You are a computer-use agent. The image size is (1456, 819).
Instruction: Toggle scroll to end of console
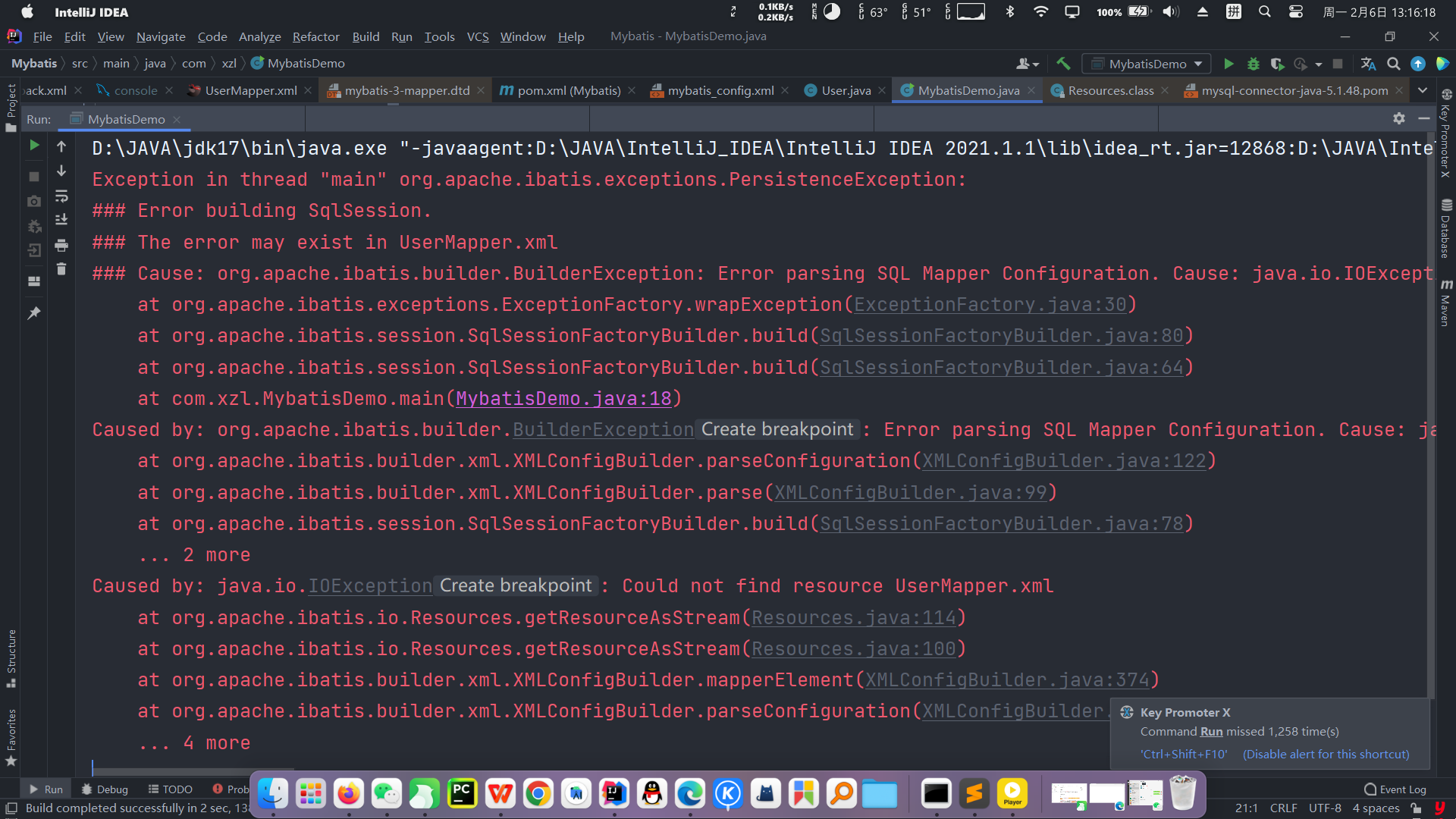point(61,220)
